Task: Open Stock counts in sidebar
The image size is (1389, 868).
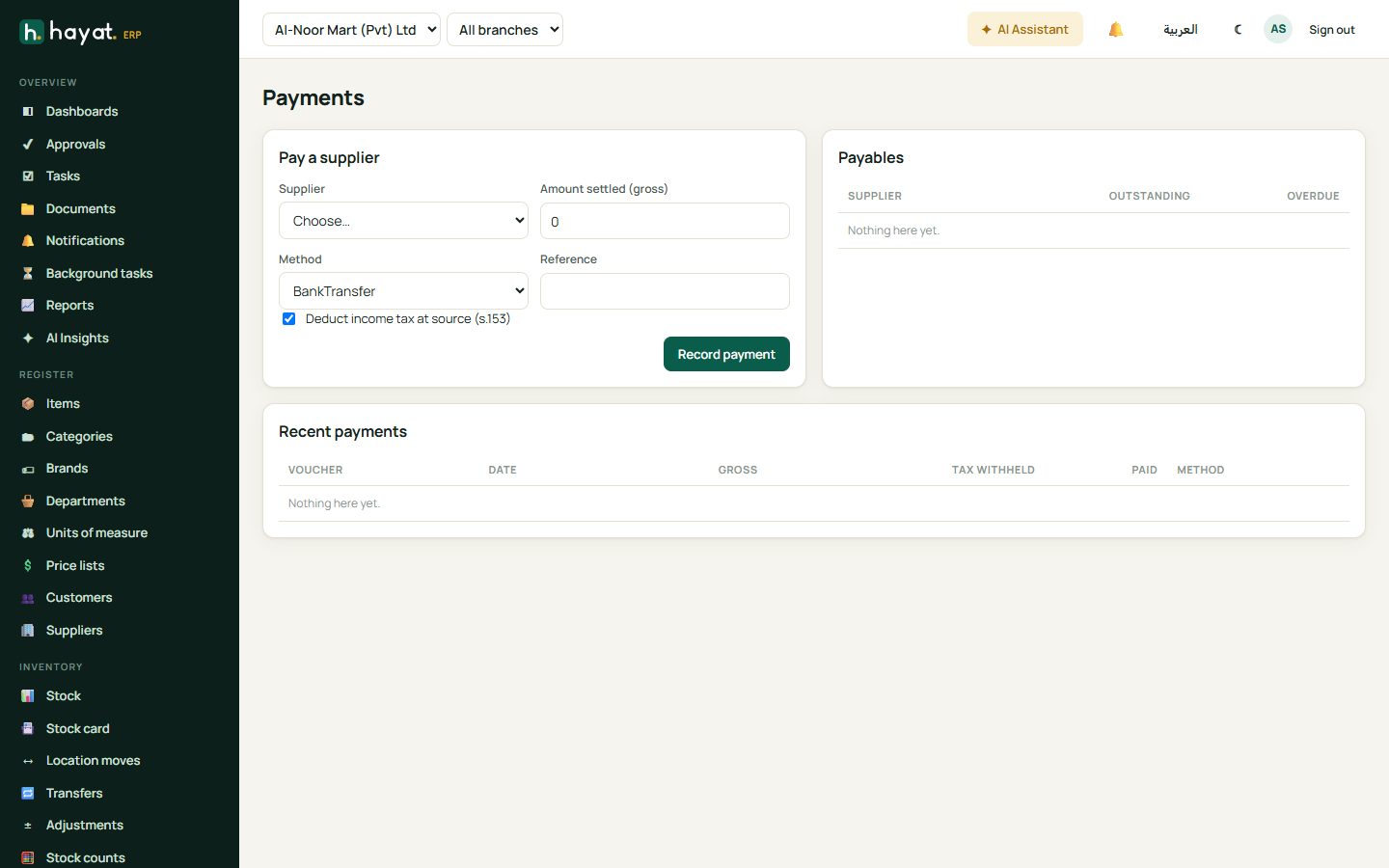Action: [86, 858]
